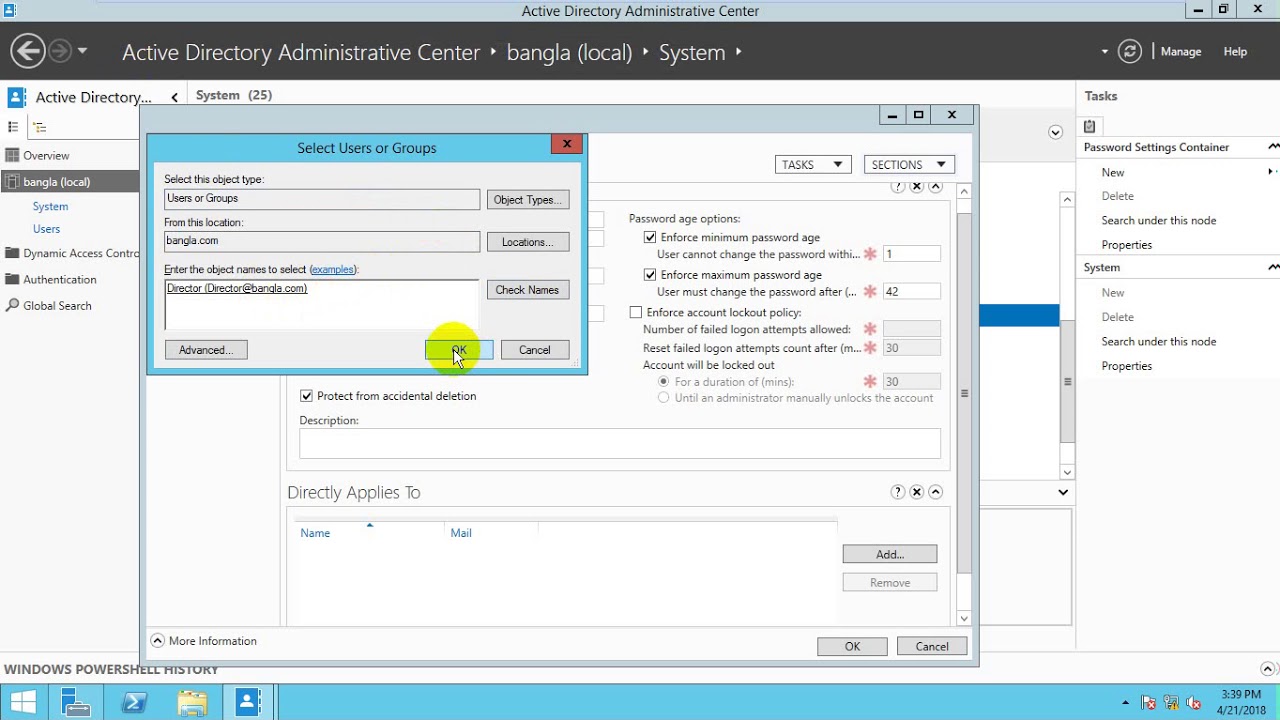Collapse System tasks group
1280x720 pixels.
click(1273, 267)
